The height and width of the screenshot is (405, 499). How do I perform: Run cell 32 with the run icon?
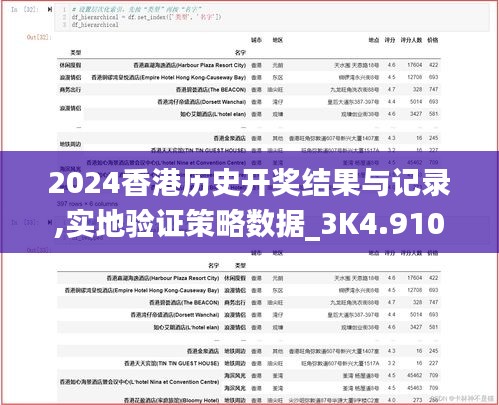point(50,9)
